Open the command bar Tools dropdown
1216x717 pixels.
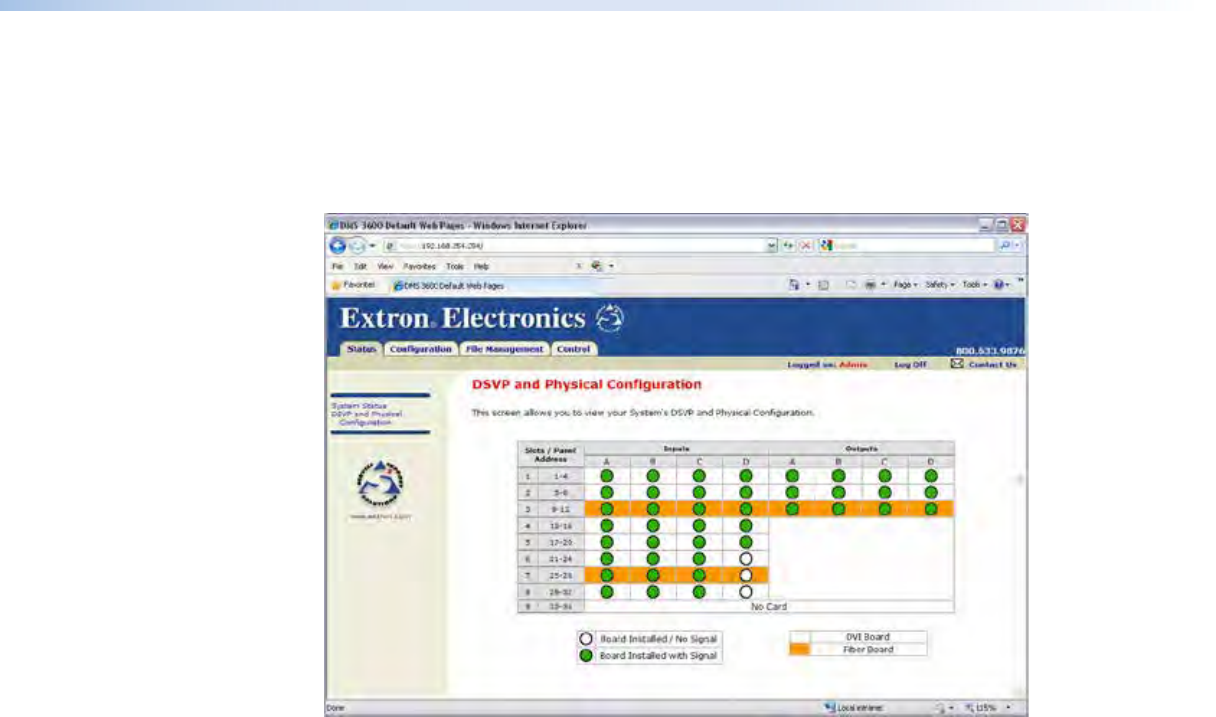tap(976, 285)
